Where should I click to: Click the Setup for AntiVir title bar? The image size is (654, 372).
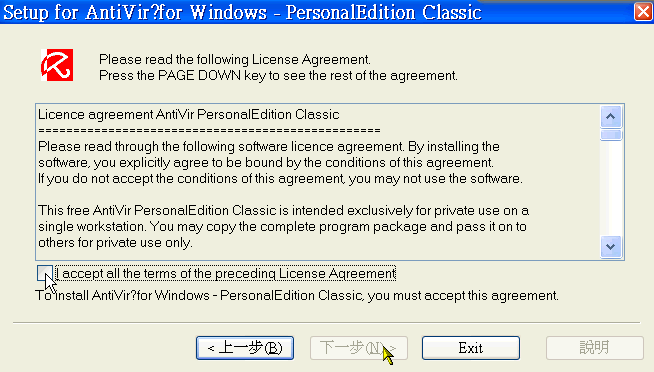click(x=317, y=12)
